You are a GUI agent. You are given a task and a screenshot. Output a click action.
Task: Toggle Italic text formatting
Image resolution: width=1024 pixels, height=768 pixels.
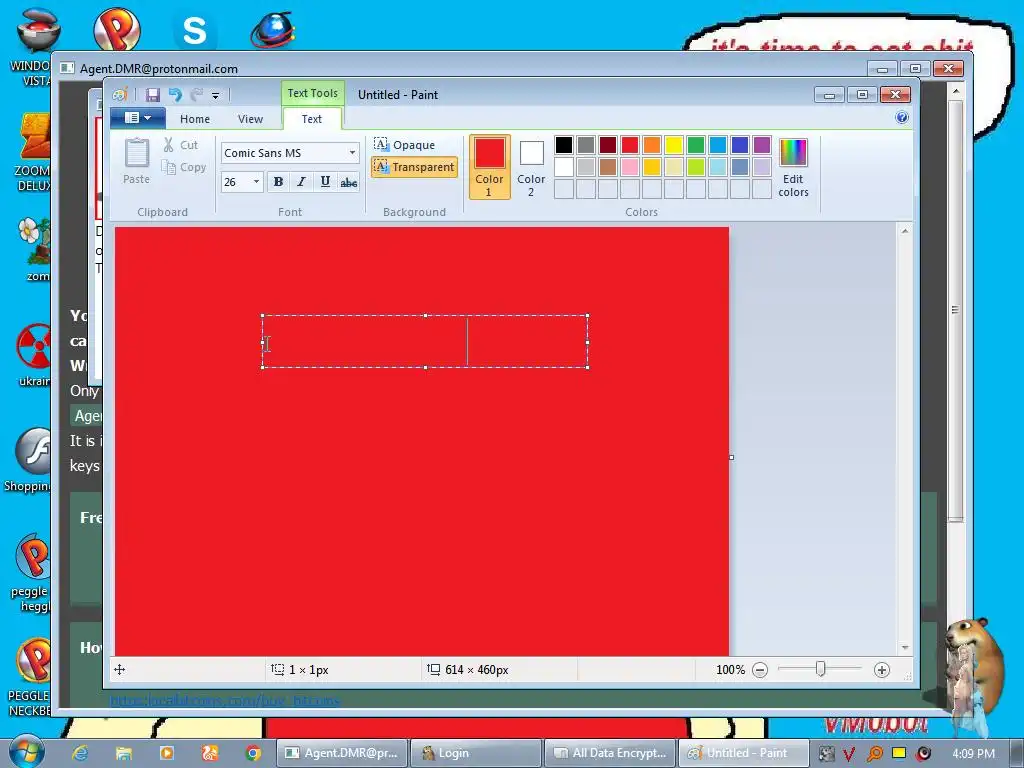click(x=301, y=182)
